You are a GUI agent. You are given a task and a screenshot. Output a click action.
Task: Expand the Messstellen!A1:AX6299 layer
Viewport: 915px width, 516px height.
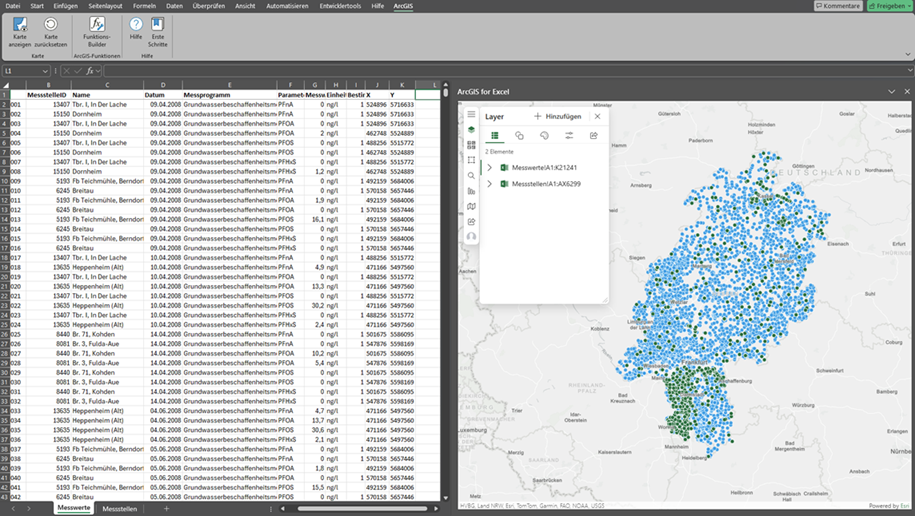point(490,184)
